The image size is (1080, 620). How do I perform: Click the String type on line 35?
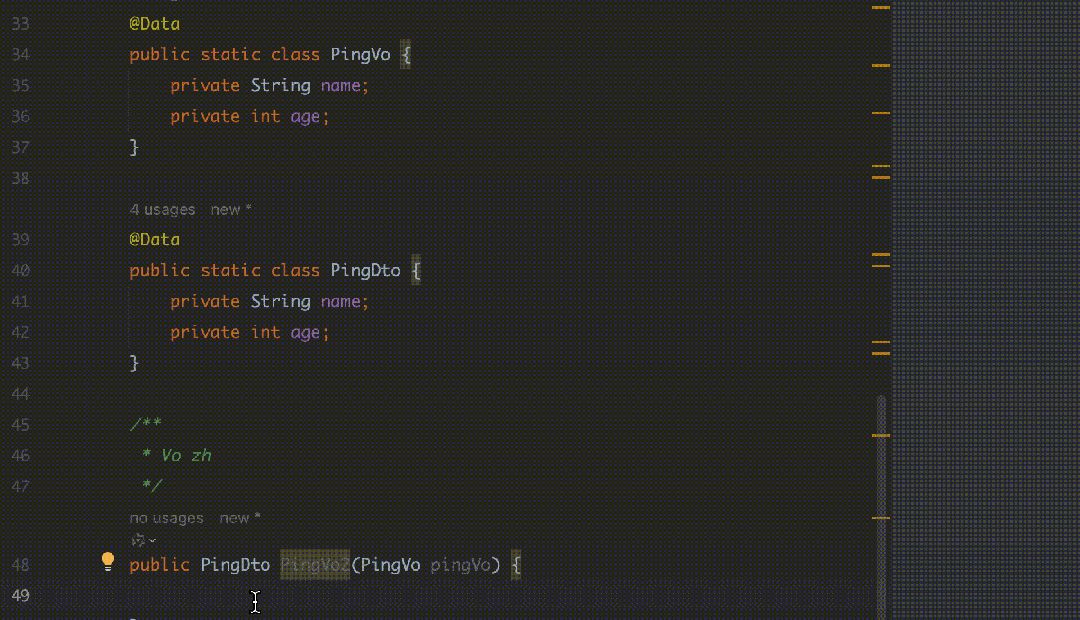(280, 85)
